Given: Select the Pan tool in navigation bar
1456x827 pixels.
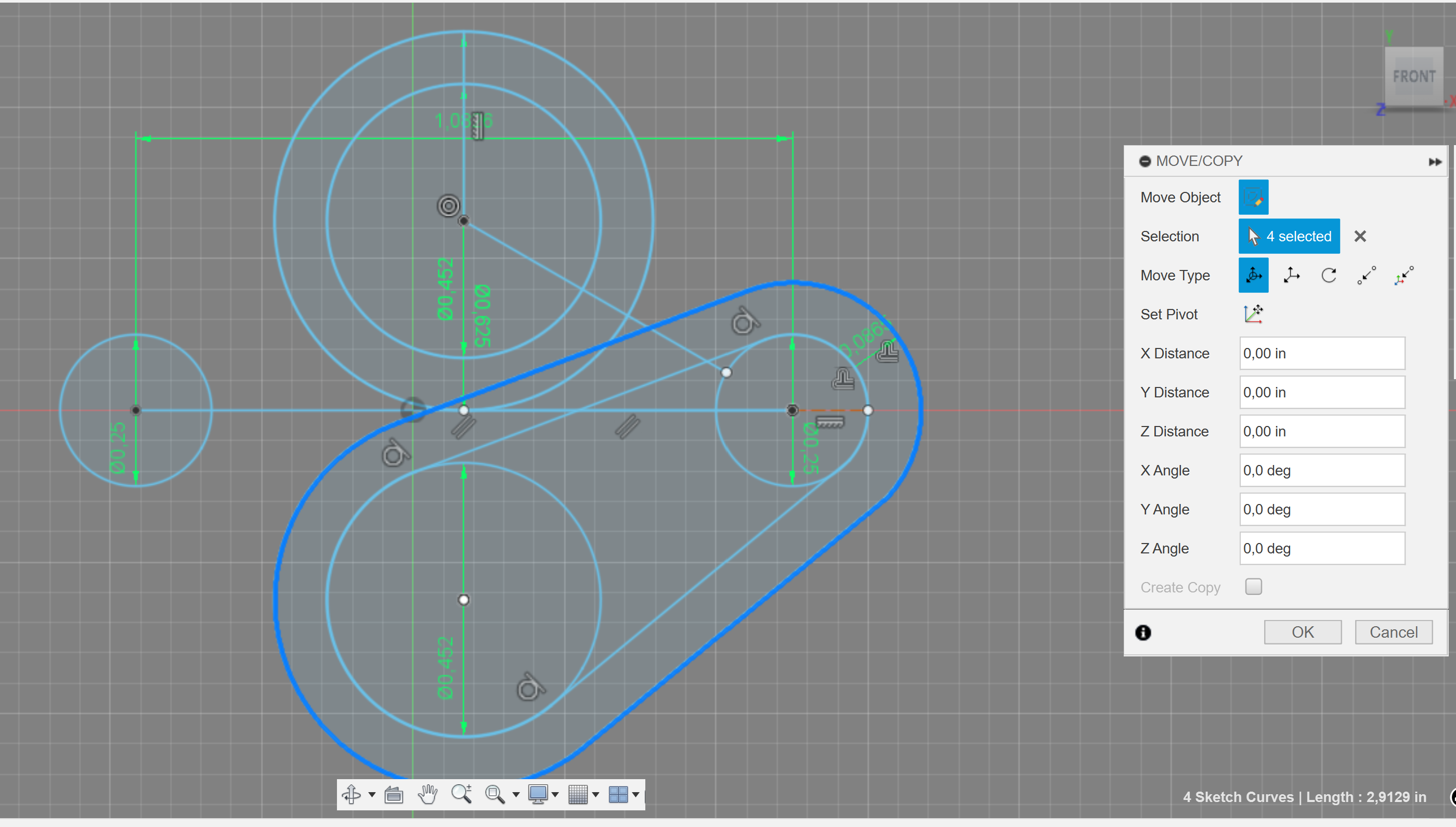Looking at the screenshot, I should point(427,795).
